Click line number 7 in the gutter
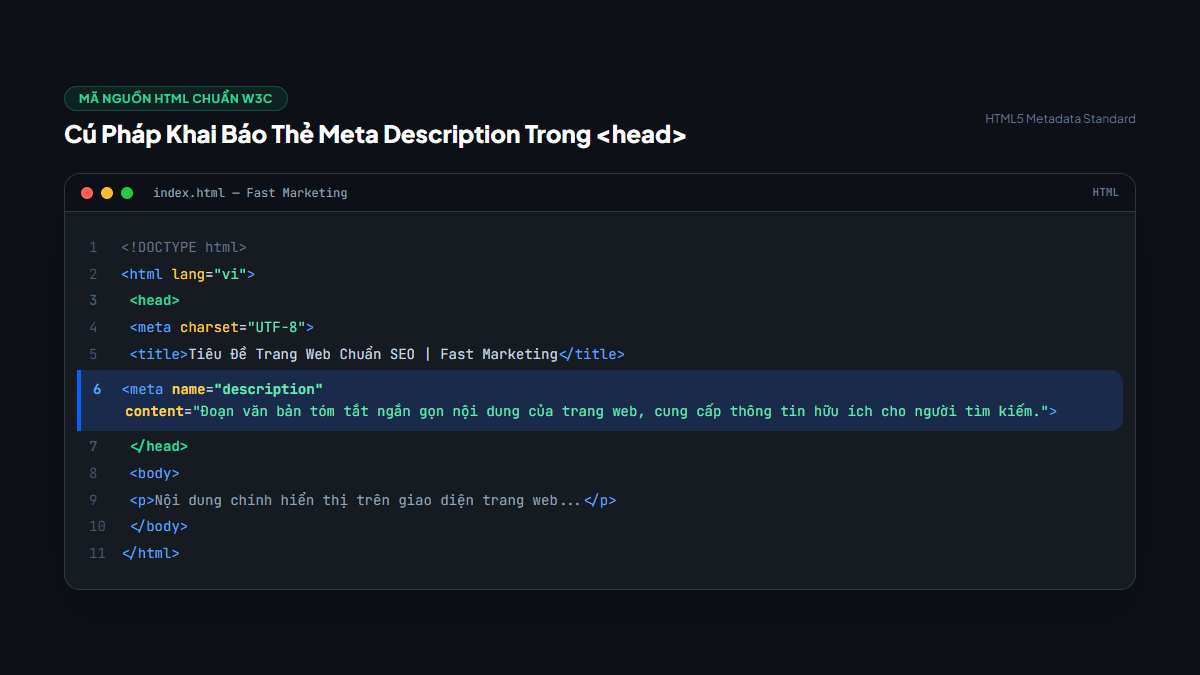Screen dimensions: 1200x675 click(93, 446)
